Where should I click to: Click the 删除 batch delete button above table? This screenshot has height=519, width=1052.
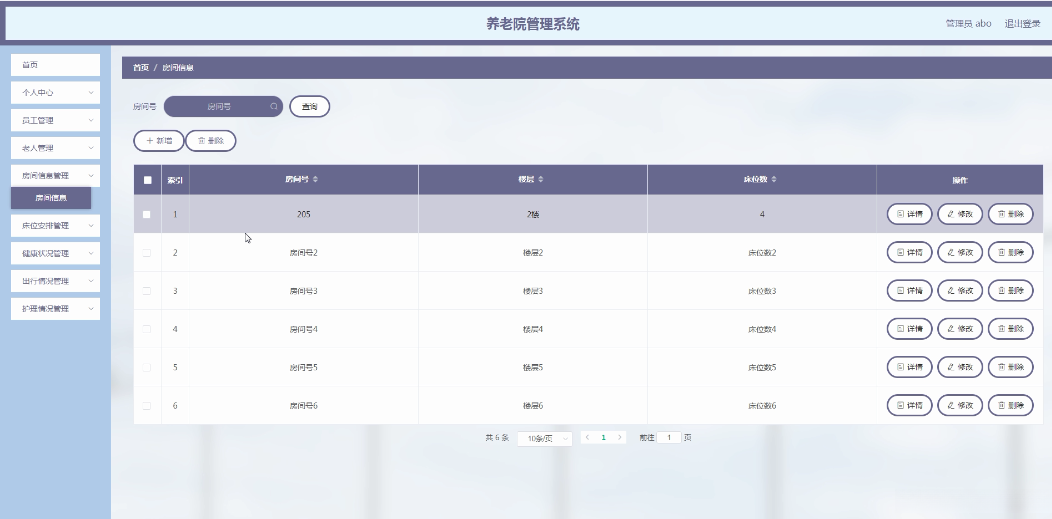point(211,141)
